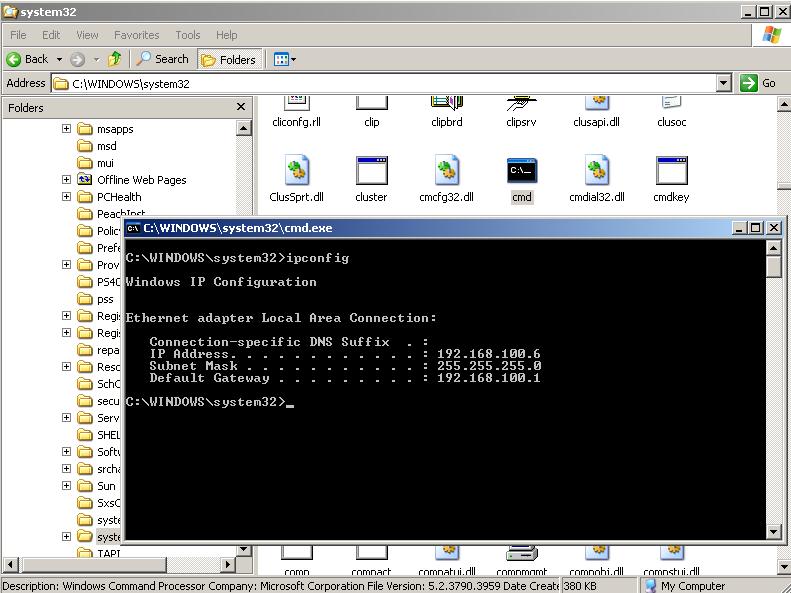Open the Edit menu
The image size is (791, 593).
pyautogui.click(x=51, y=35)
